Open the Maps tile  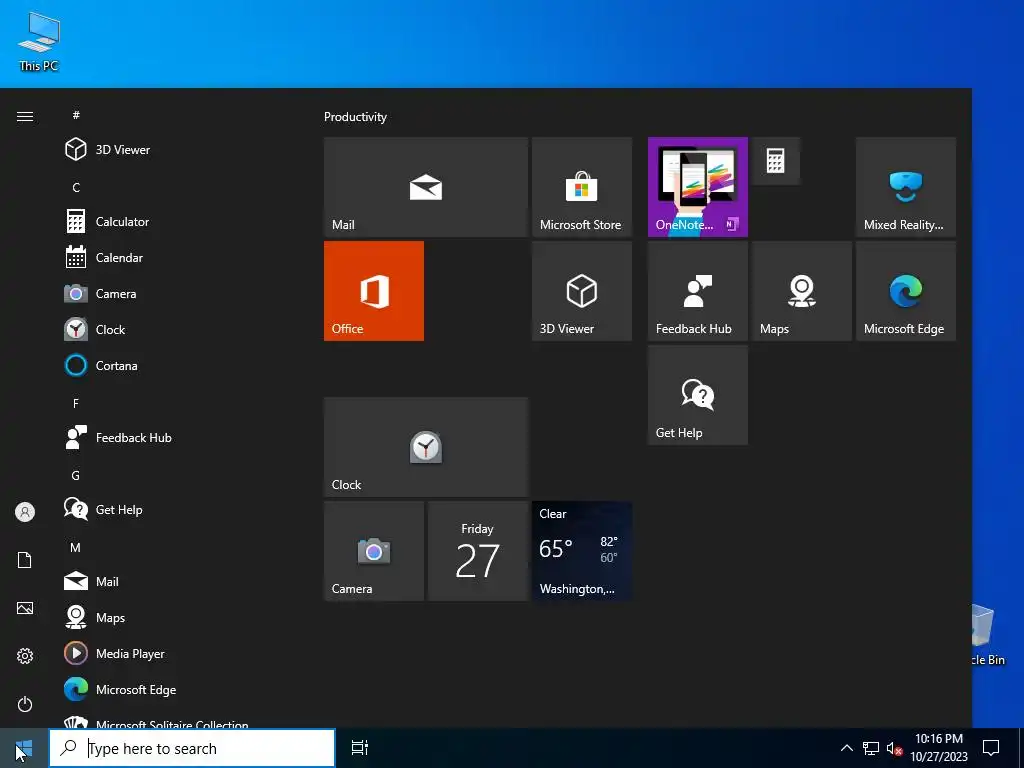pyautogui.click(x=802, y=291)
